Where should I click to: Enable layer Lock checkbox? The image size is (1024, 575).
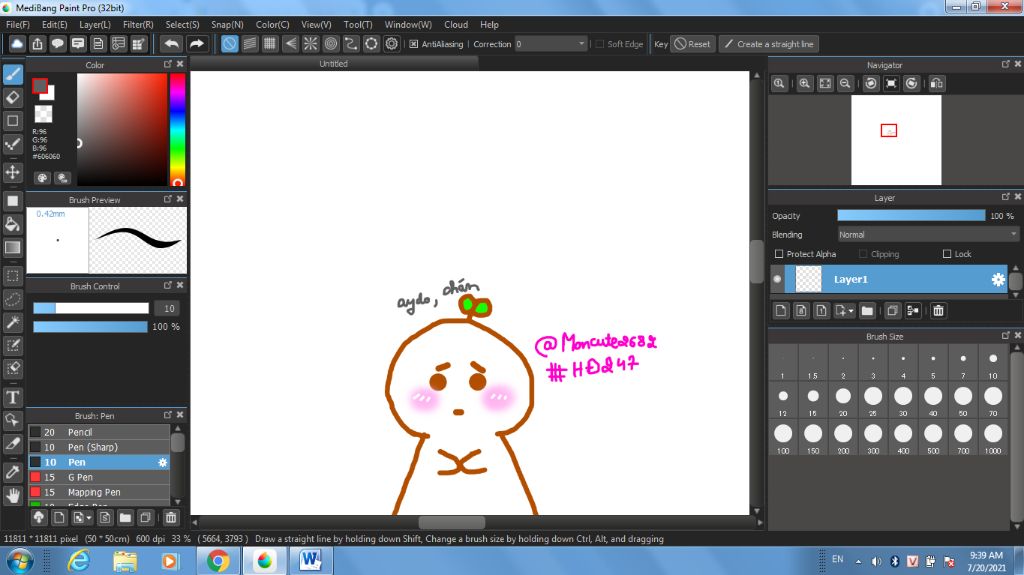pos(947,254)
